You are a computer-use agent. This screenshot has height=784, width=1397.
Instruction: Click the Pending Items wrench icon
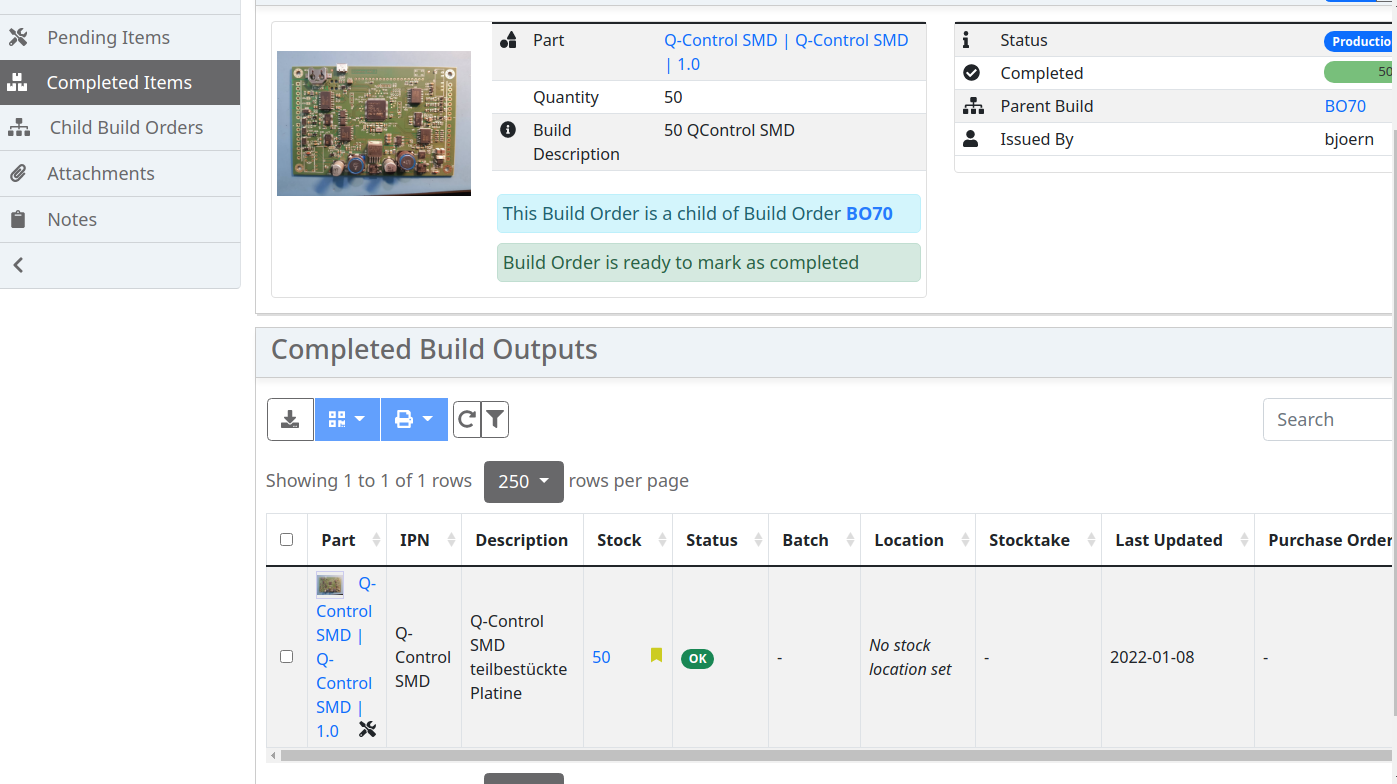(18, 38)
